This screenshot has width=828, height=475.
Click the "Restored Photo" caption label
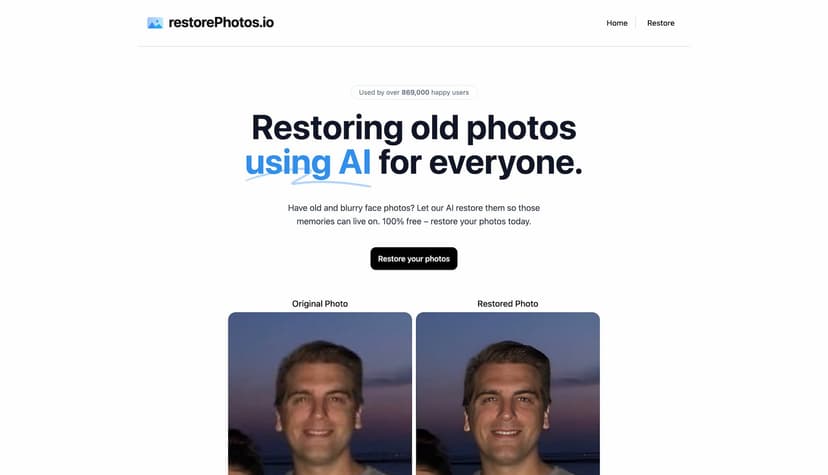(508, 303)
